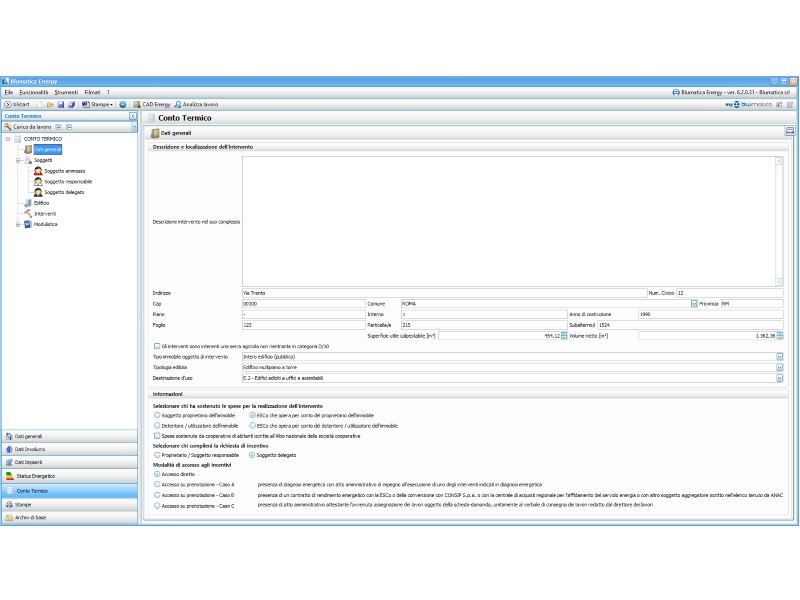Open a file with the yellow folder icon
Screen dimensions: 800x600
click(50, 105)
